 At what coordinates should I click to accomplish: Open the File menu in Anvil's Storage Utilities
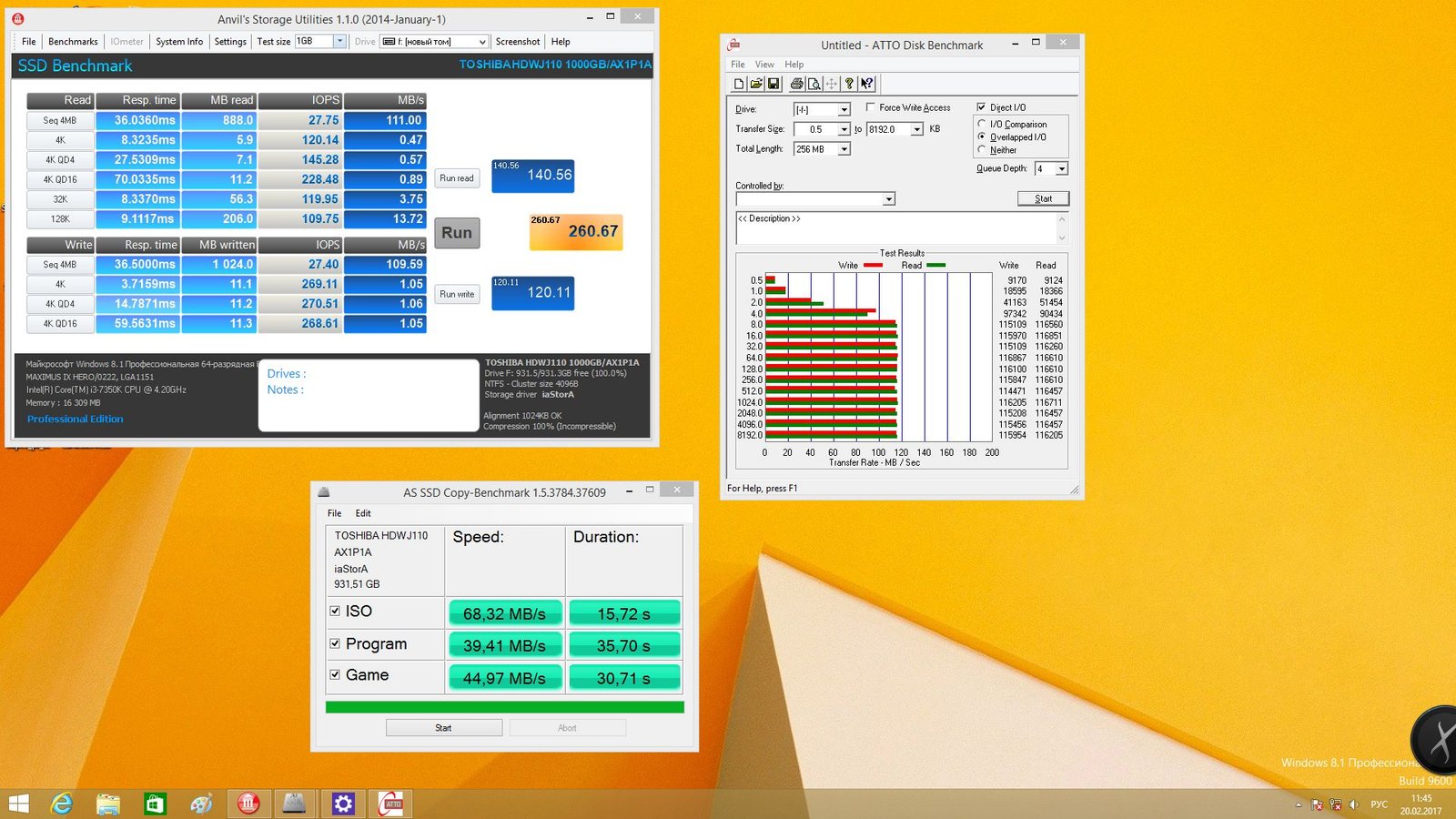(x=29, y=42)
